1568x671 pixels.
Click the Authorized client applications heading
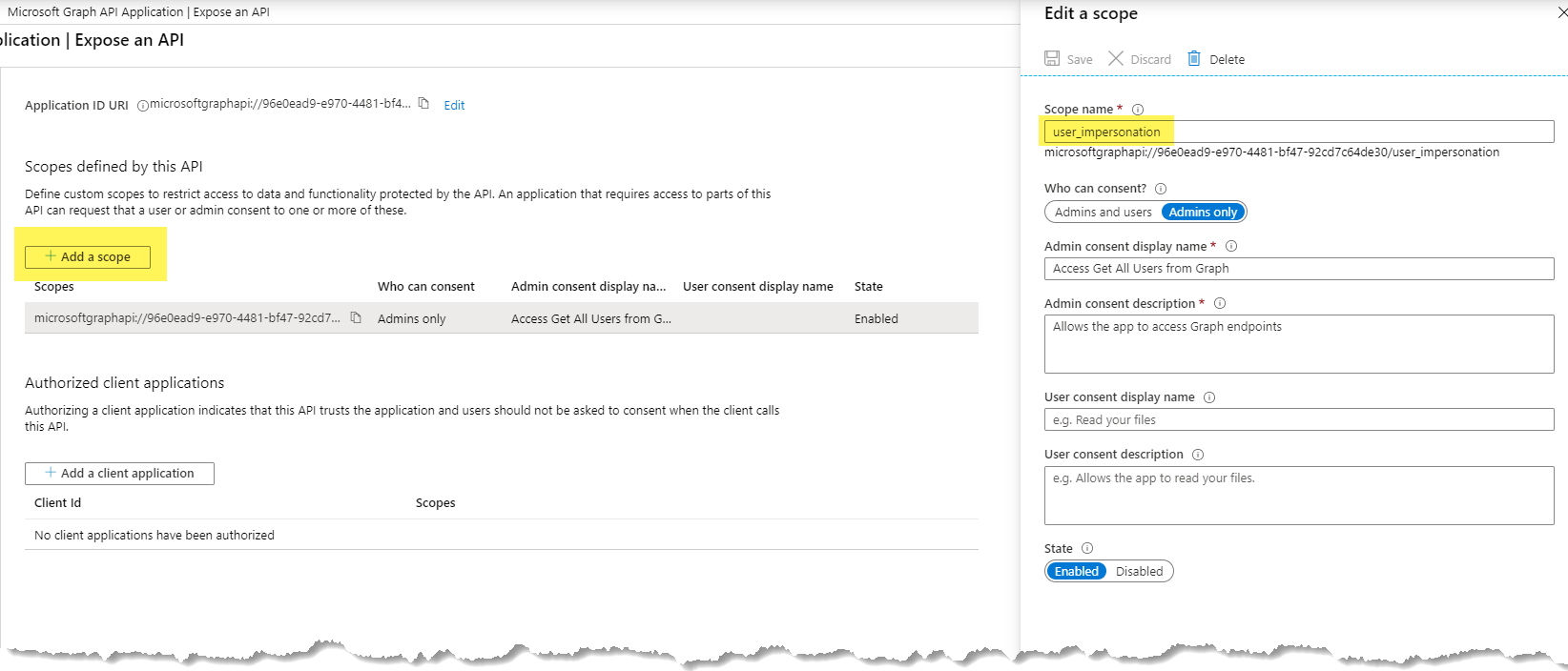point(125,383)
